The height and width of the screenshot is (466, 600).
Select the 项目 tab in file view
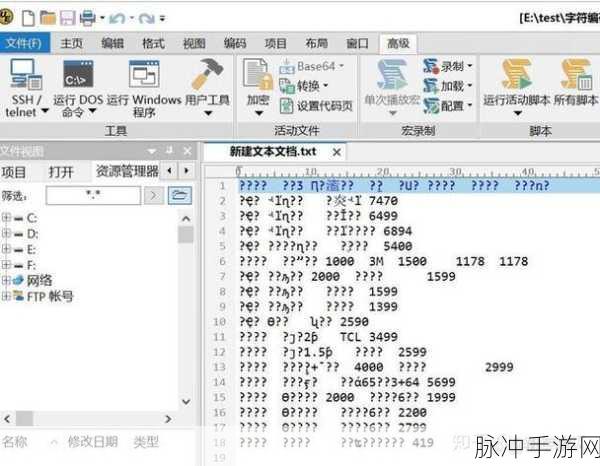point(14,172)
